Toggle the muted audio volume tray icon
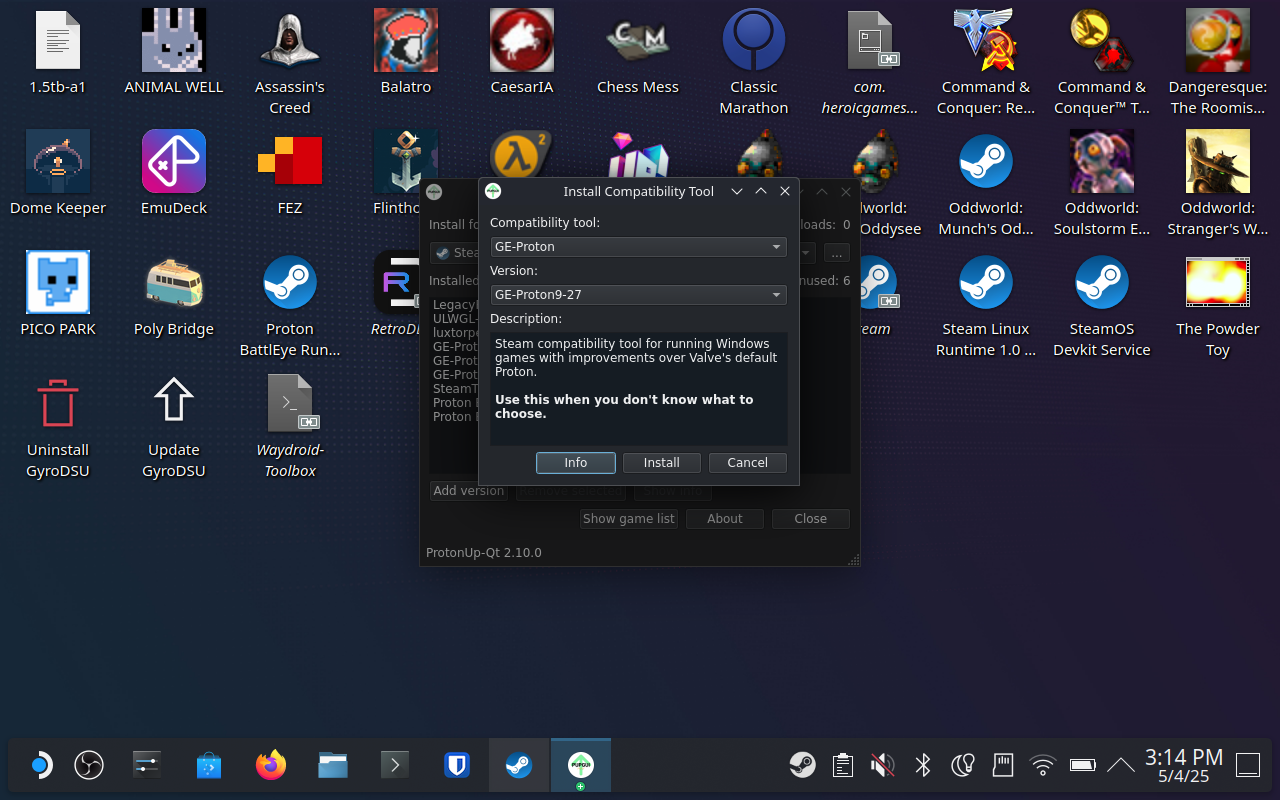This screenshot has width=1280, height=800. point(882,766)
